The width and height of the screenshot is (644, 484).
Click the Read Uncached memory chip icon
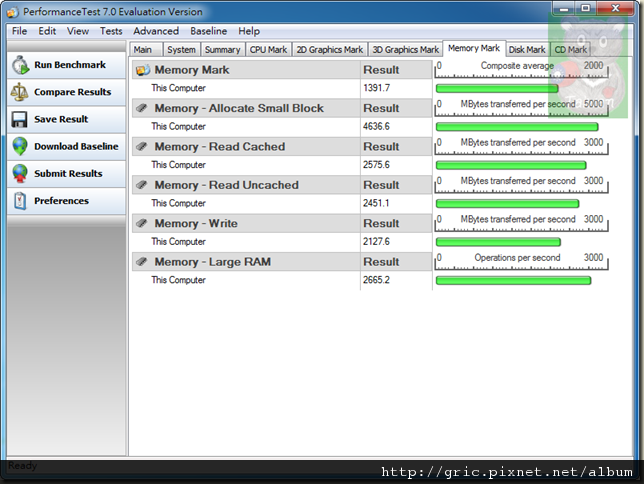click(142, 185)
